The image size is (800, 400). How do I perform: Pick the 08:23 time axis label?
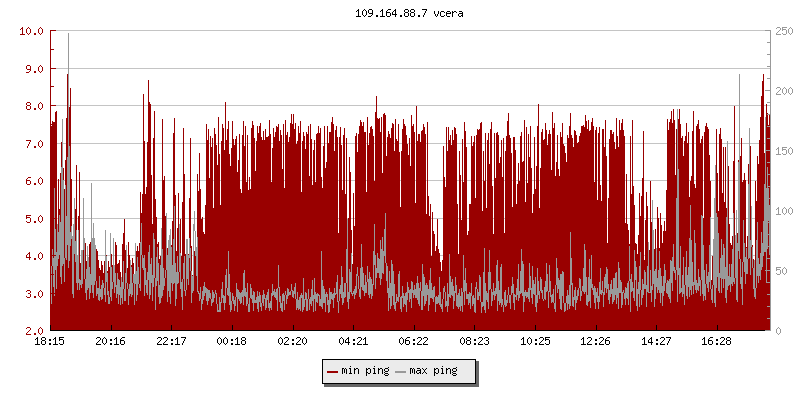point(474,341)
